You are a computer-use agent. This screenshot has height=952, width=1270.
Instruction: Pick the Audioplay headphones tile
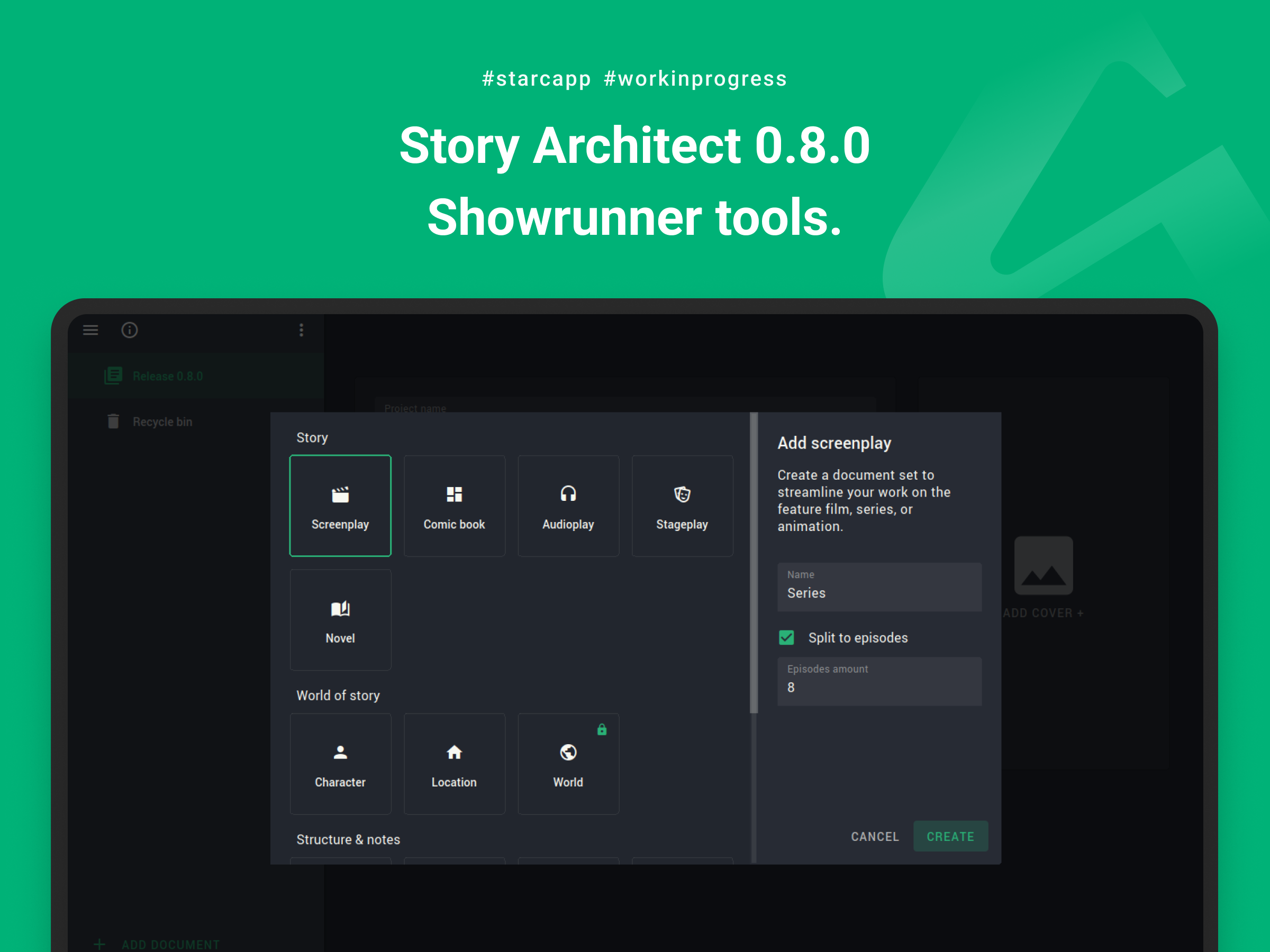[568, 506]
